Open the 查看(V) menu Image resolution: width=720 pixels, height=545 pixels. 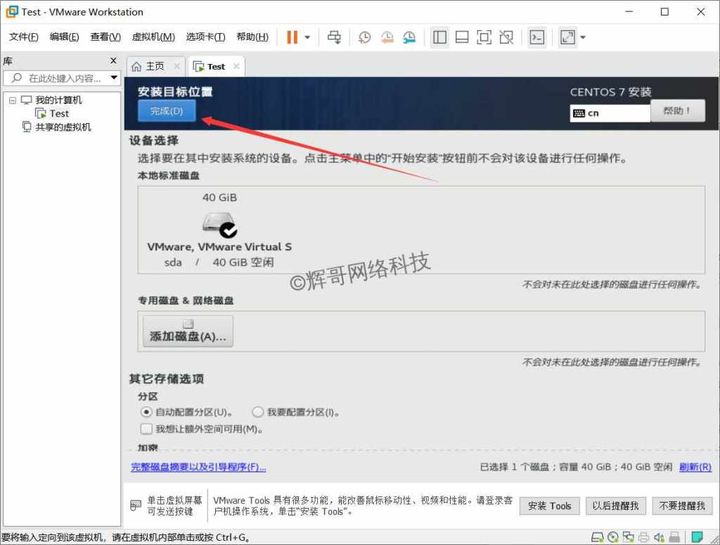click(x=106, y=37)
